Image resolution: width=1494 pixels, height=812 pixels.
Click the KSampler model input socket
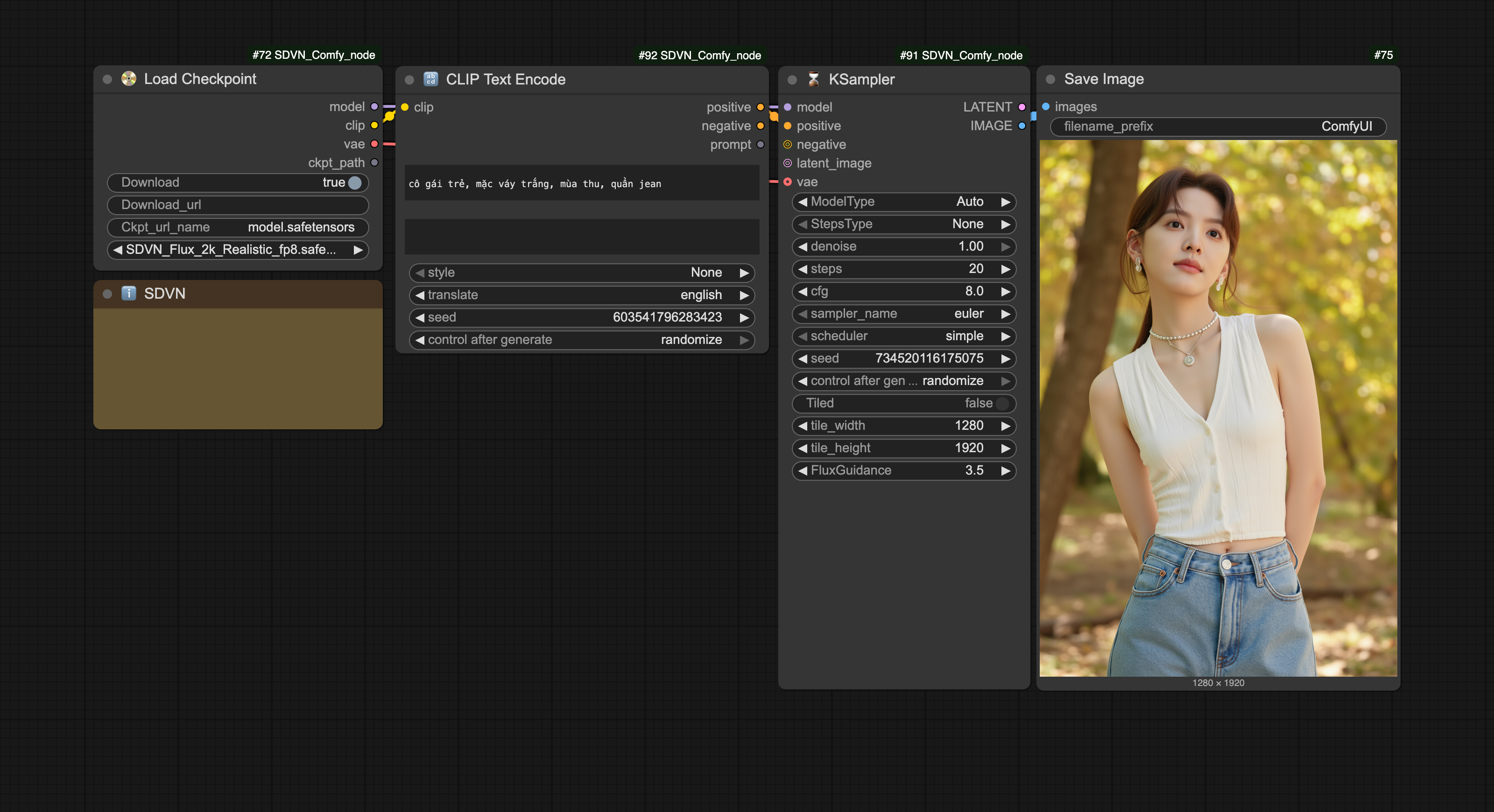pyautogui.click(x=788, y=107)
